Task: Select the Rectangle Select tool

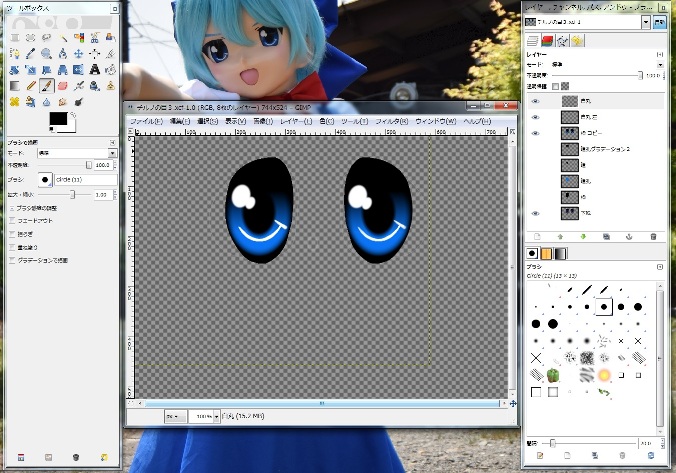Action: 15,38
